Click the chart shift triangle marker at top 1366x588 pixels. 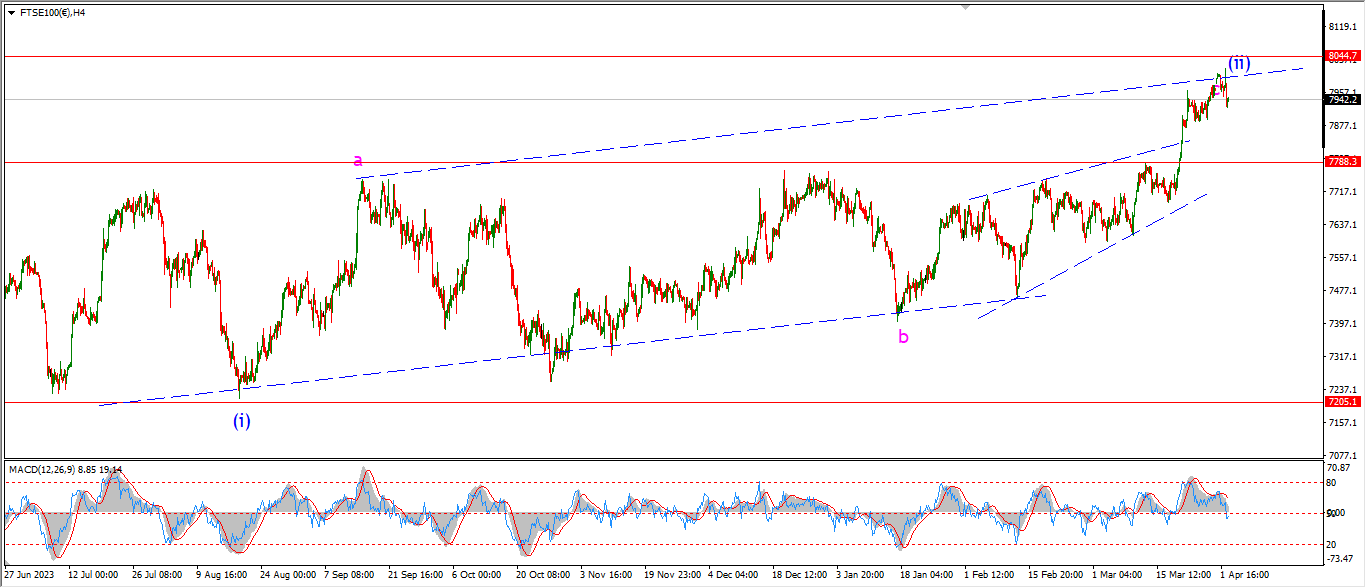(x=965, y=6)
